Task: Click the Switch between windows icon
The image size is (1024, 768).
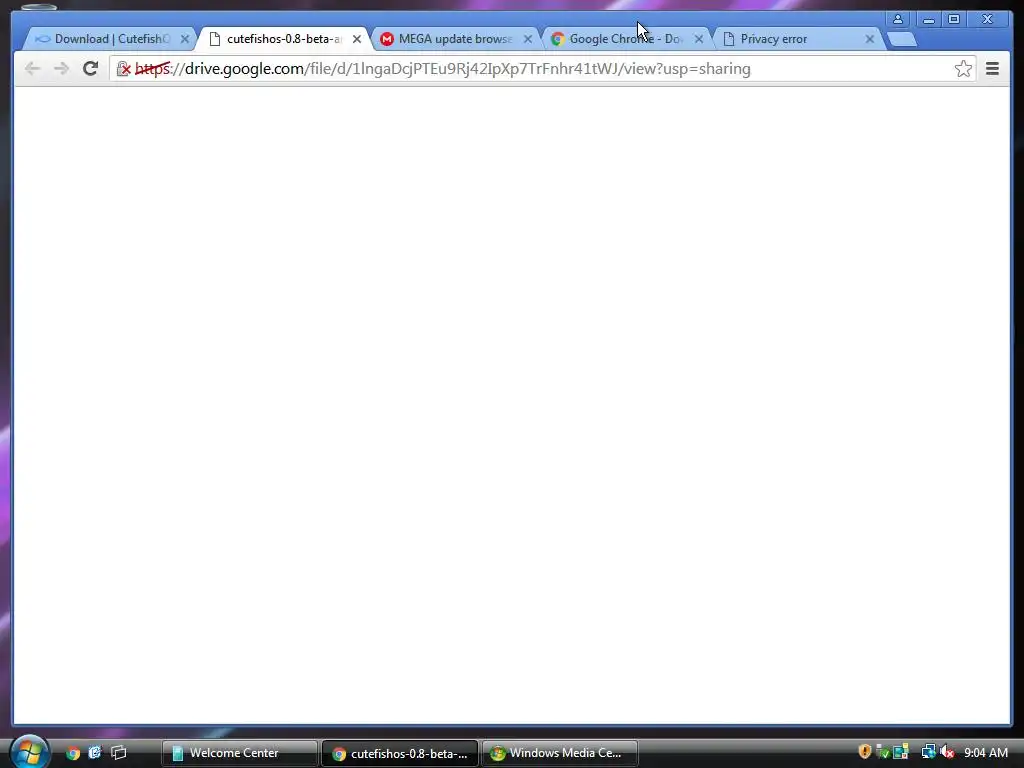Action: pos(118,753)
